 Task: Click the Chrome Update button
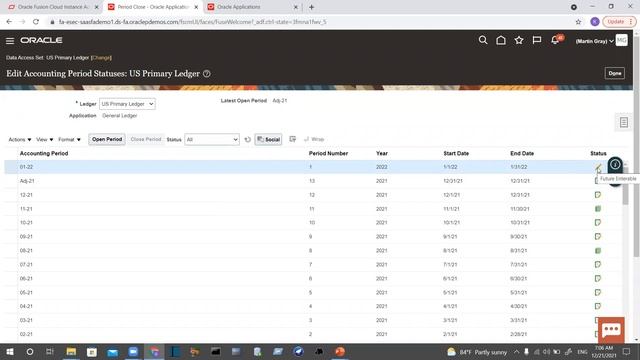pyautogui.click(x=619, y=22)
